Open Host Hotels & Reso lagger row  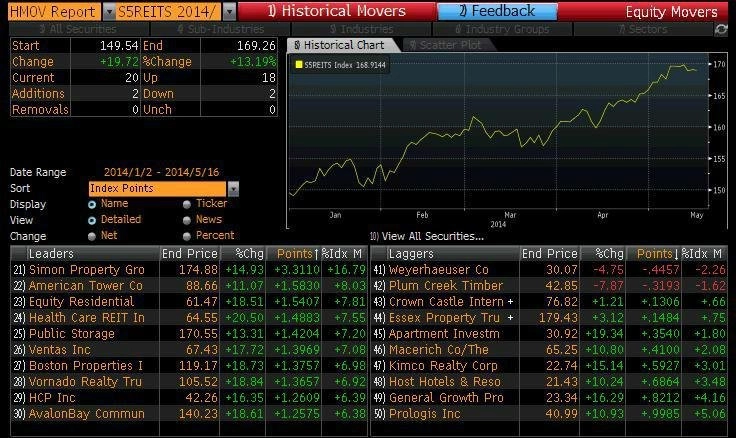(549, 382)
